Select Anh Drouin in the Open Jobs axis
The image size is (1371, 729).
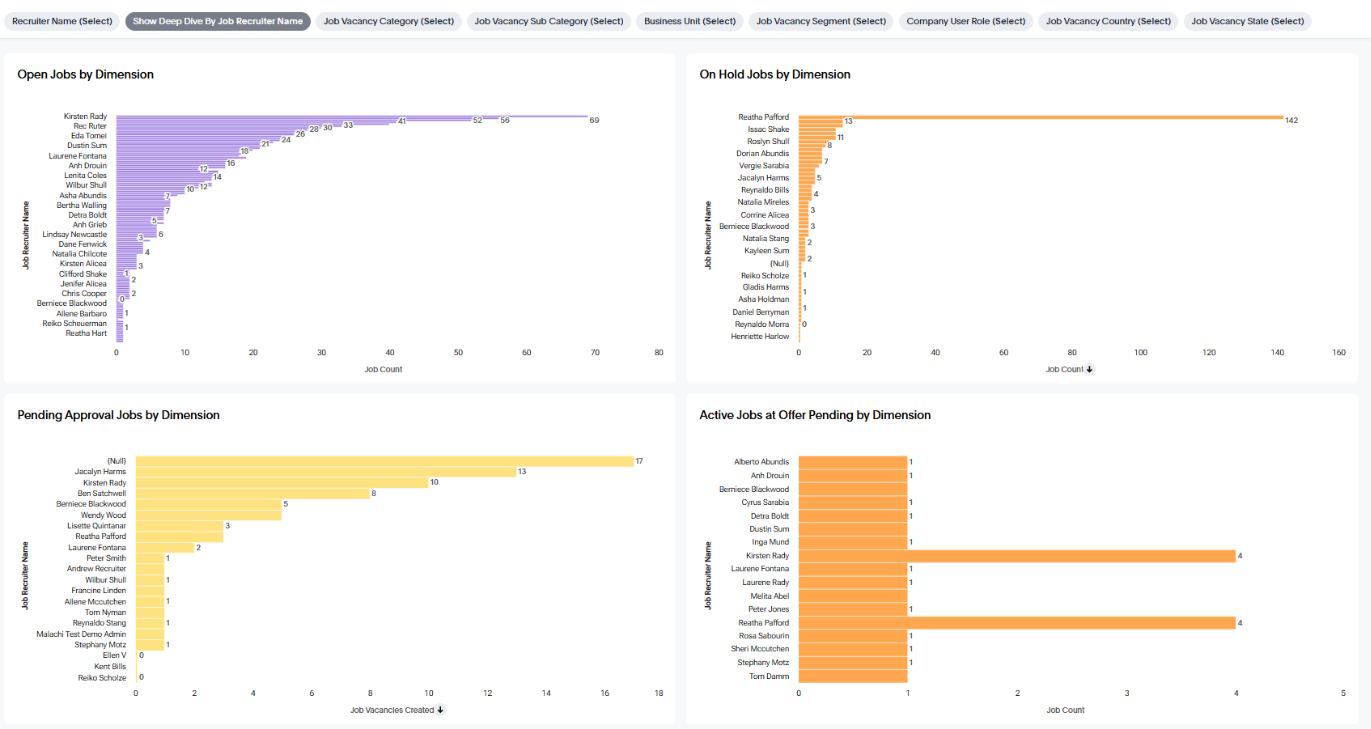[87, 165]
